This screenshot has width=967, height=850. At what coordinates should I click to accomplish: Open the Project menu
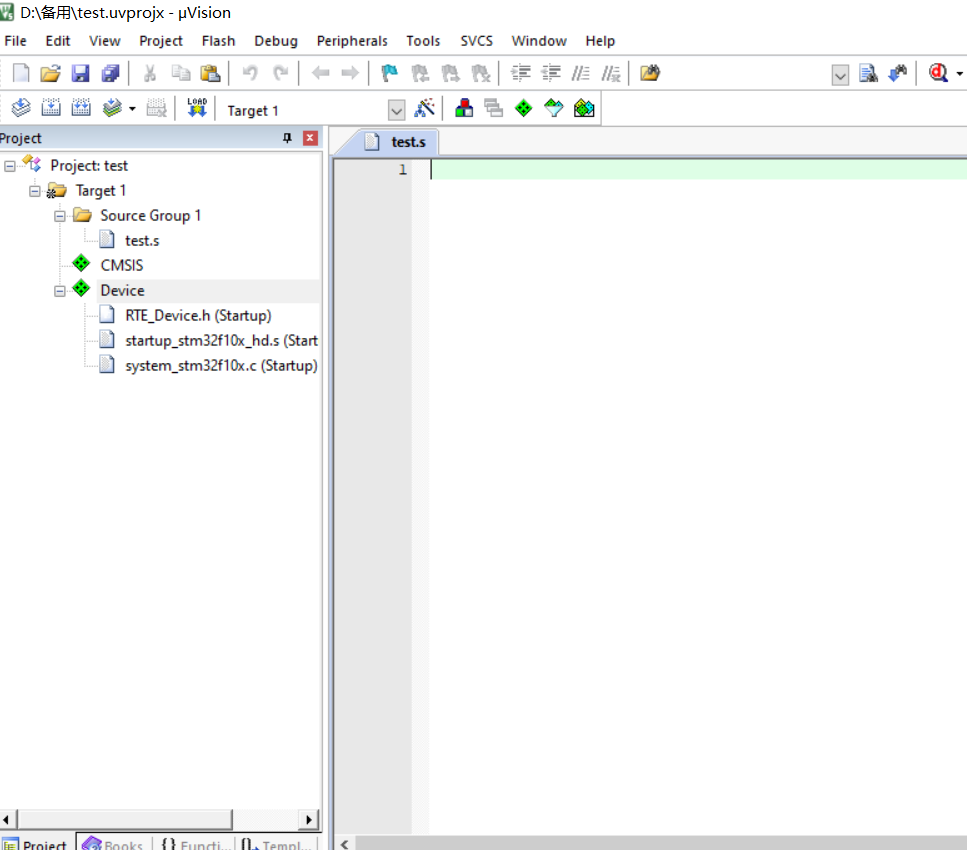[x=161, y=41]
